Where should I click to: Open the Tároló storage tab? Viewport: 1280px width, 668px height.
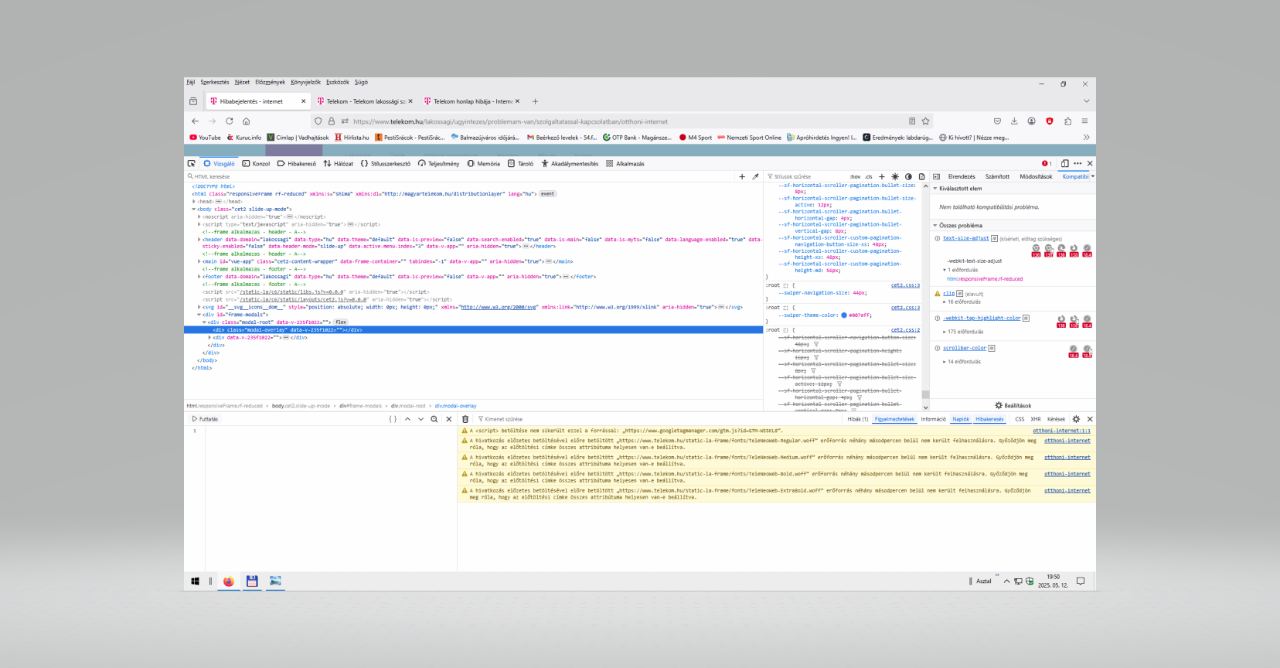click(x=521, y=163)
